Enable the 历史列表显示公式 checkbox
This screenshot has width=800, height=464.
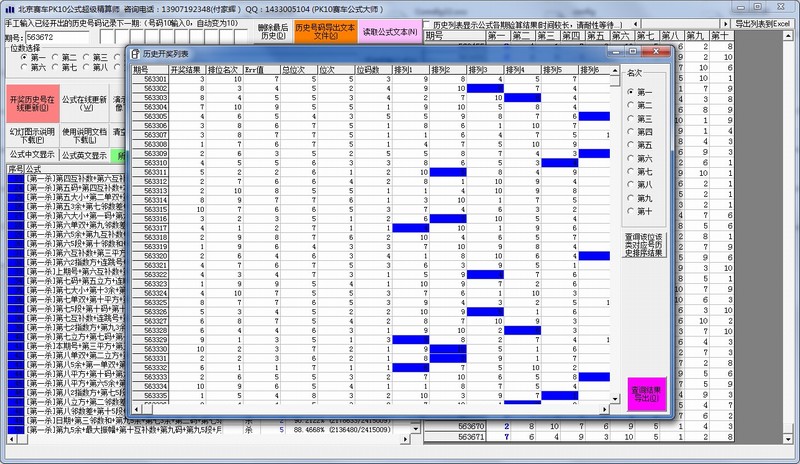427,22
